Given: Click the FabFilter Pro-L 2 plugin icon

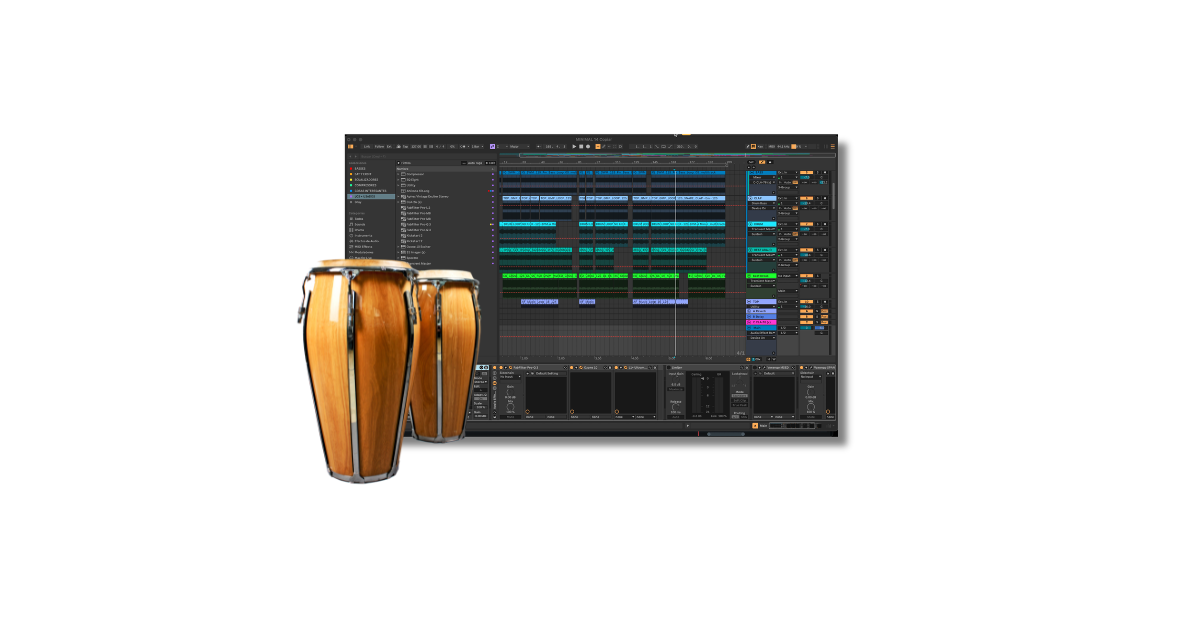Looking at the screenshot, I should coord(403,208).
